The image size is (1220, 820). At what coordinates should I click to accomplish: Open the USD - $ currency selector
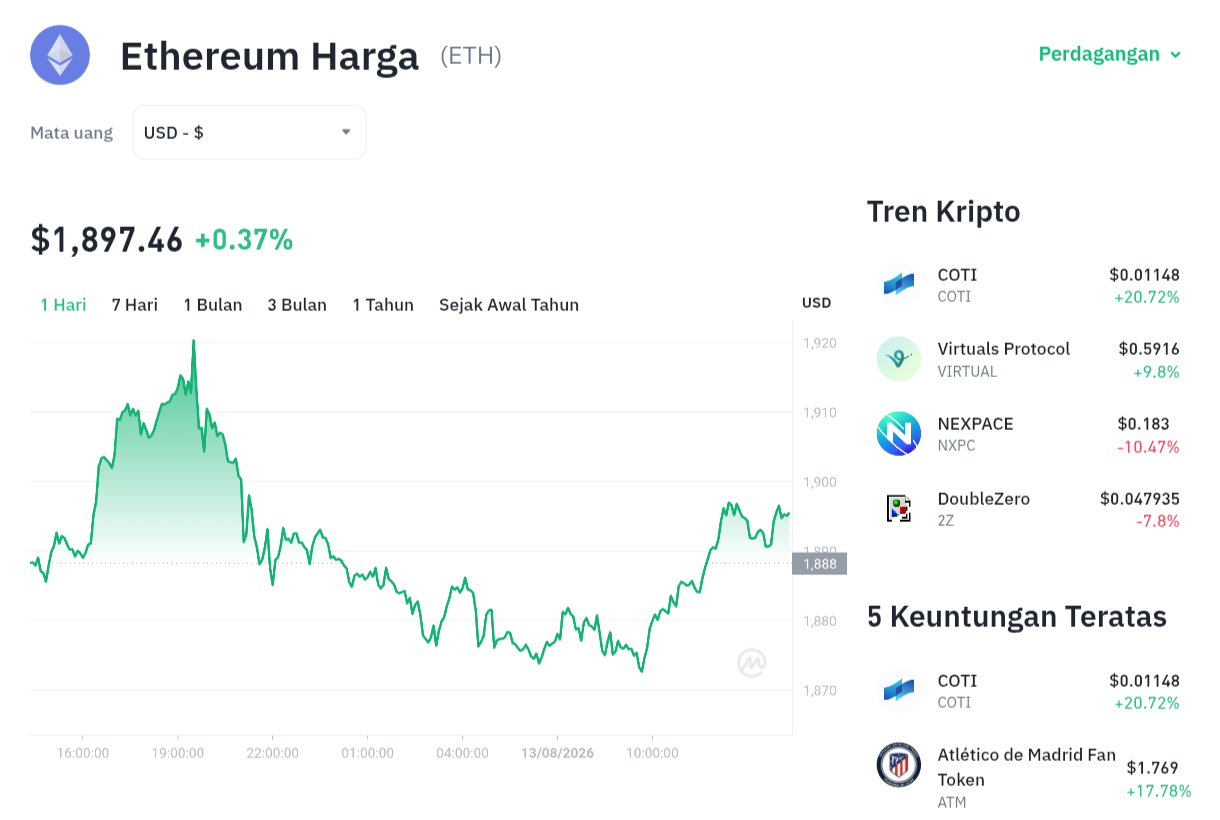click(249, 132)
